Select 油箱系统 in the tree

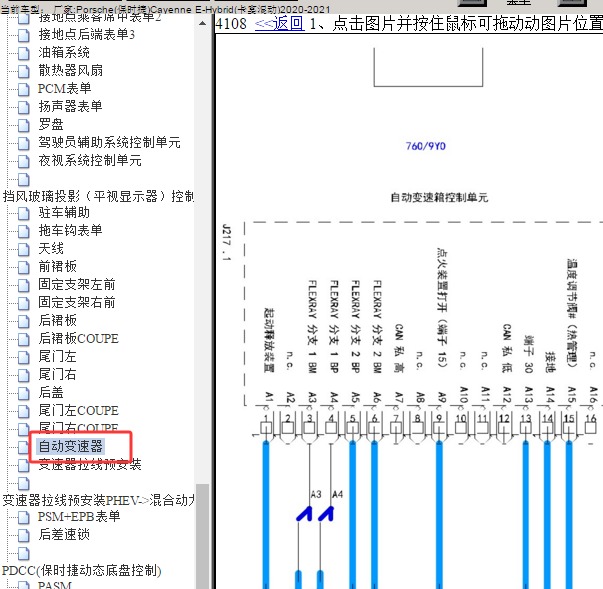64,53
